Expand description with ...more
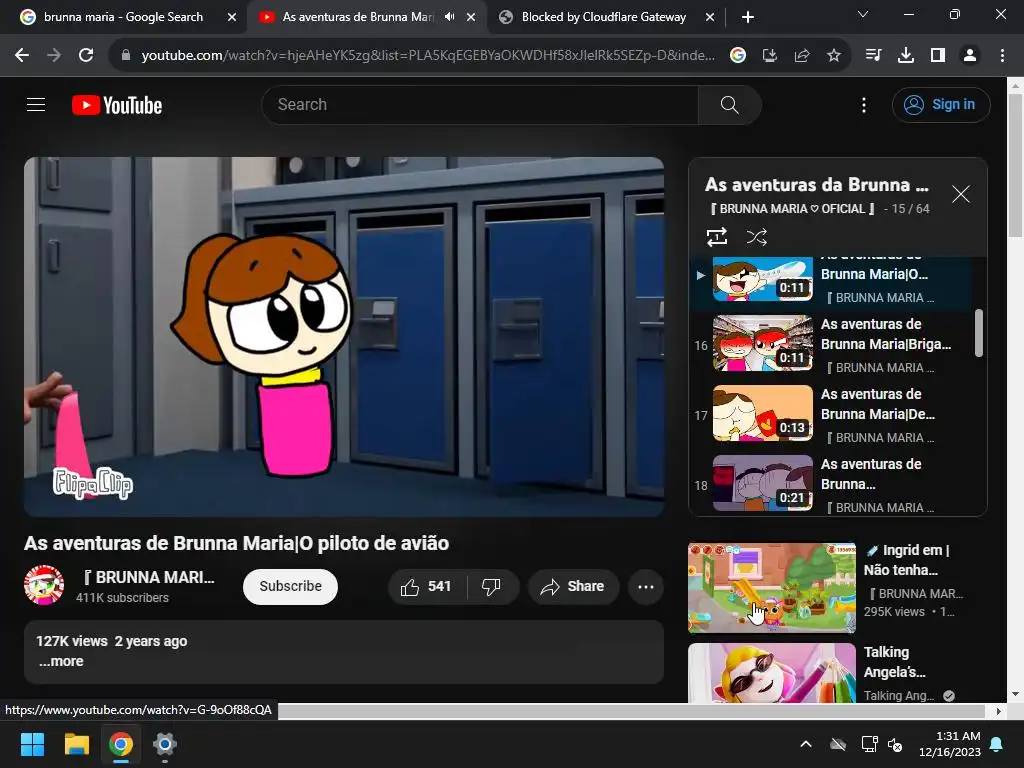Viewport: 1024px width, 768px height. pyautogui.click(x=61, y=662)
